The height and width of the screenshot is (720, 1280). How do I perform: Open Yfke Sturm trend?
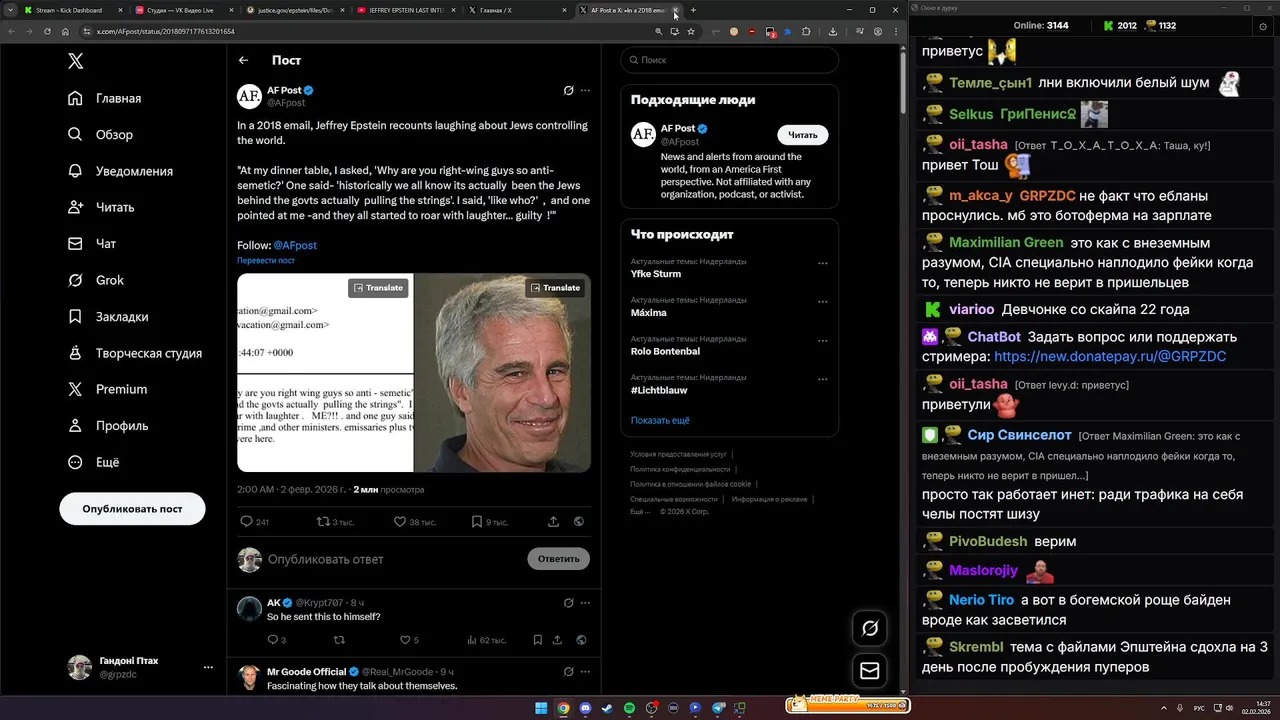[656, 274]
